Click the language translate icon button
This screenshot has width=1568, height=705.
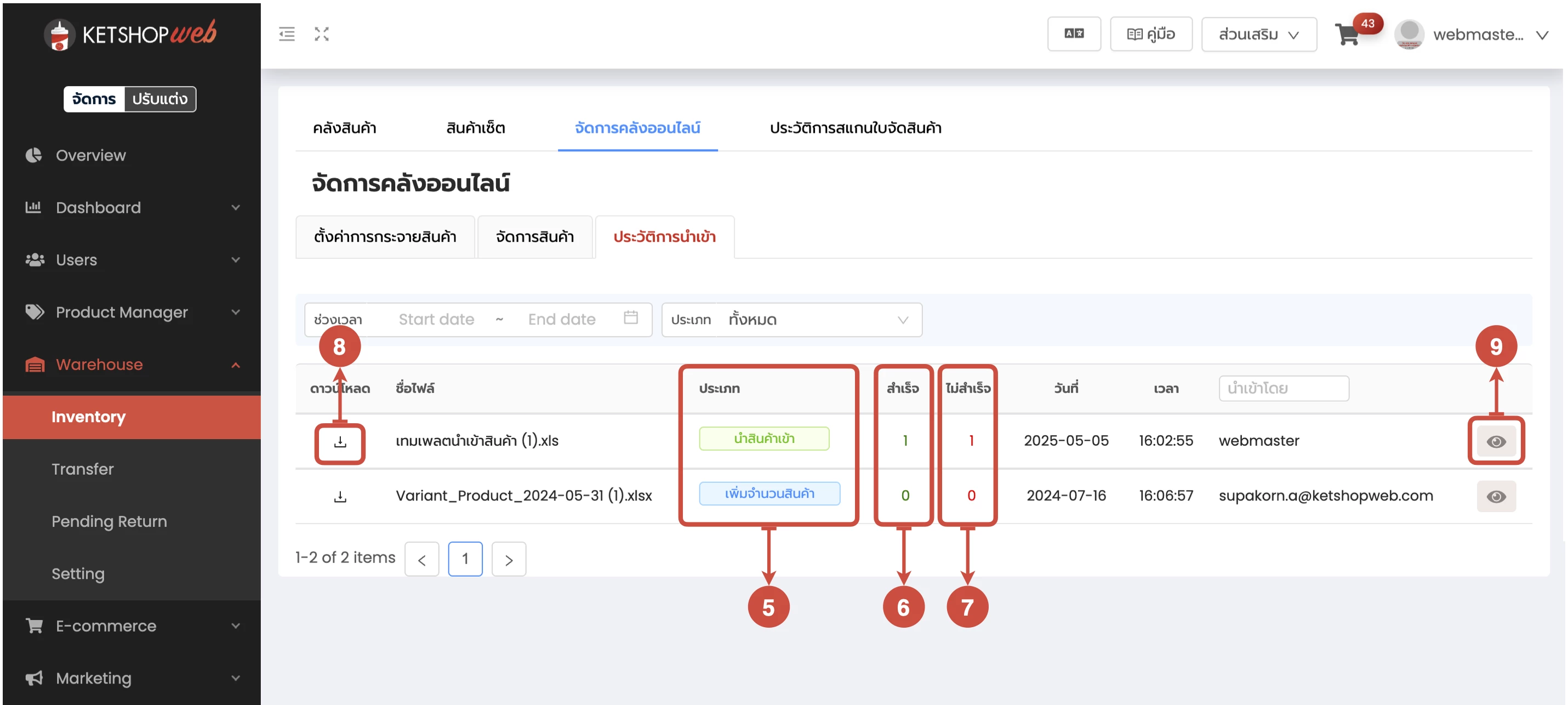(x=1073, y=34)
